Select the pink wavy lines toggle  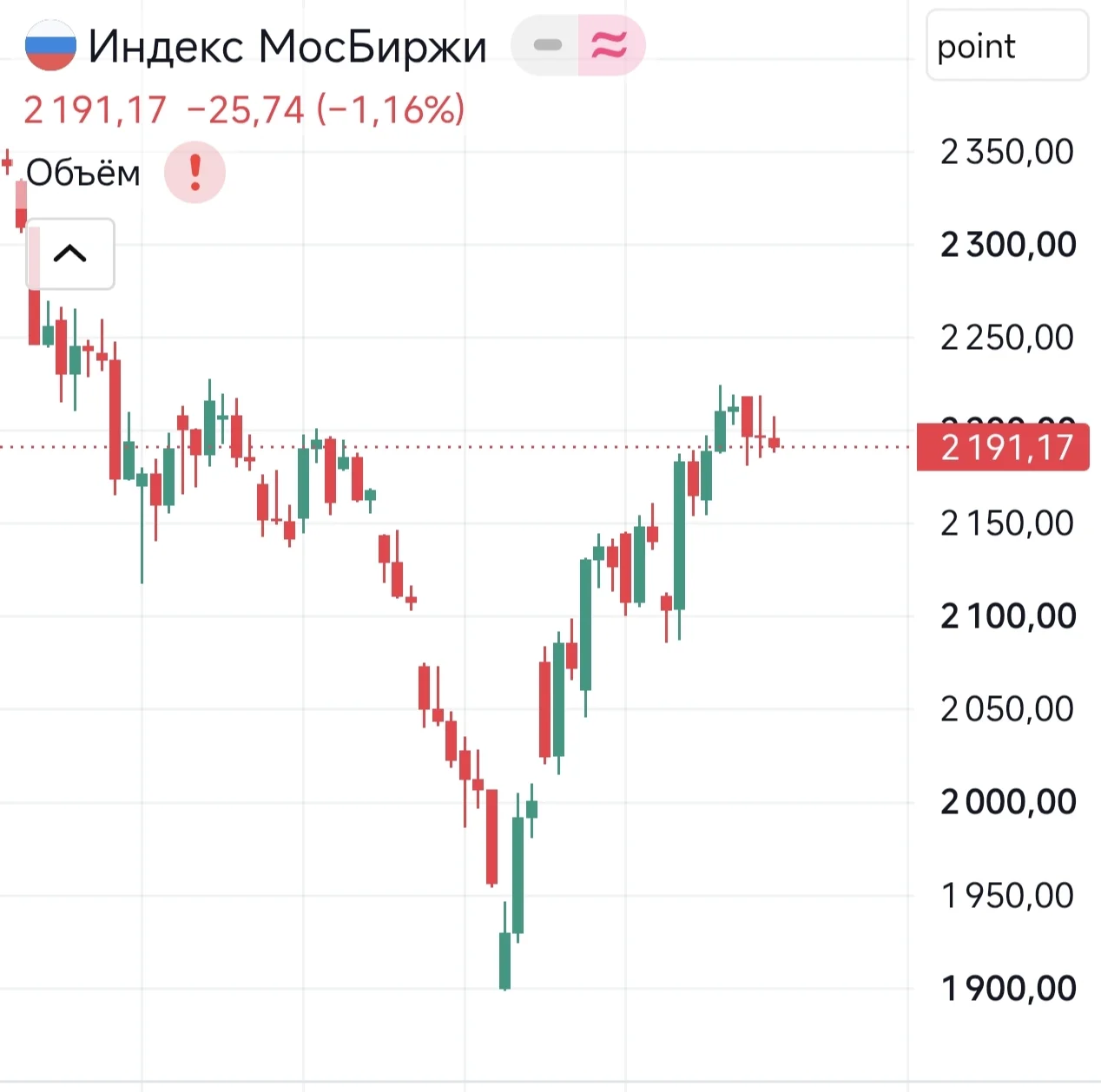[x=611, y=45]
